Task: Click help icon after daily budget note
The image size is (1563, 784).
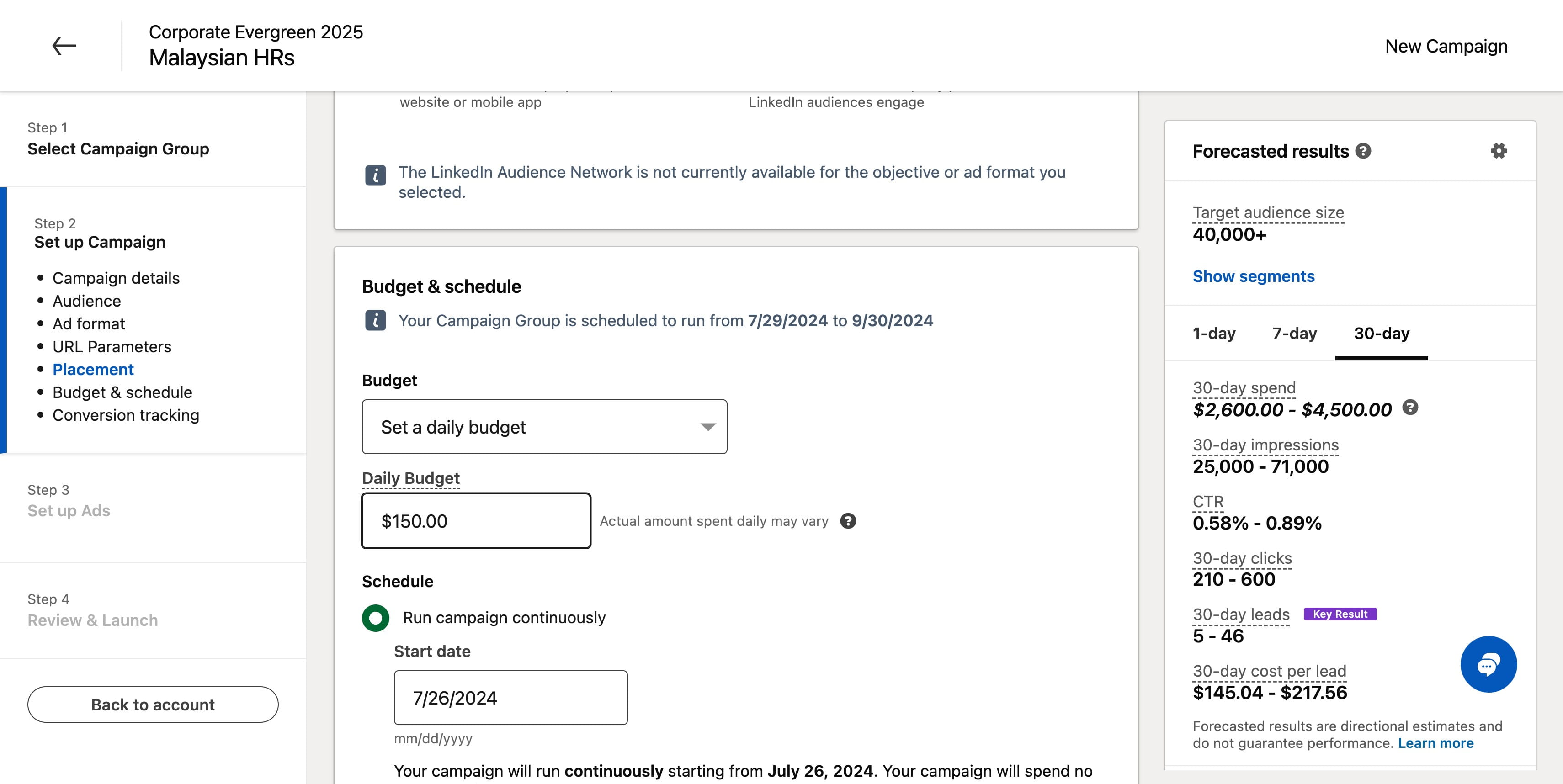Action: point(848,521)
